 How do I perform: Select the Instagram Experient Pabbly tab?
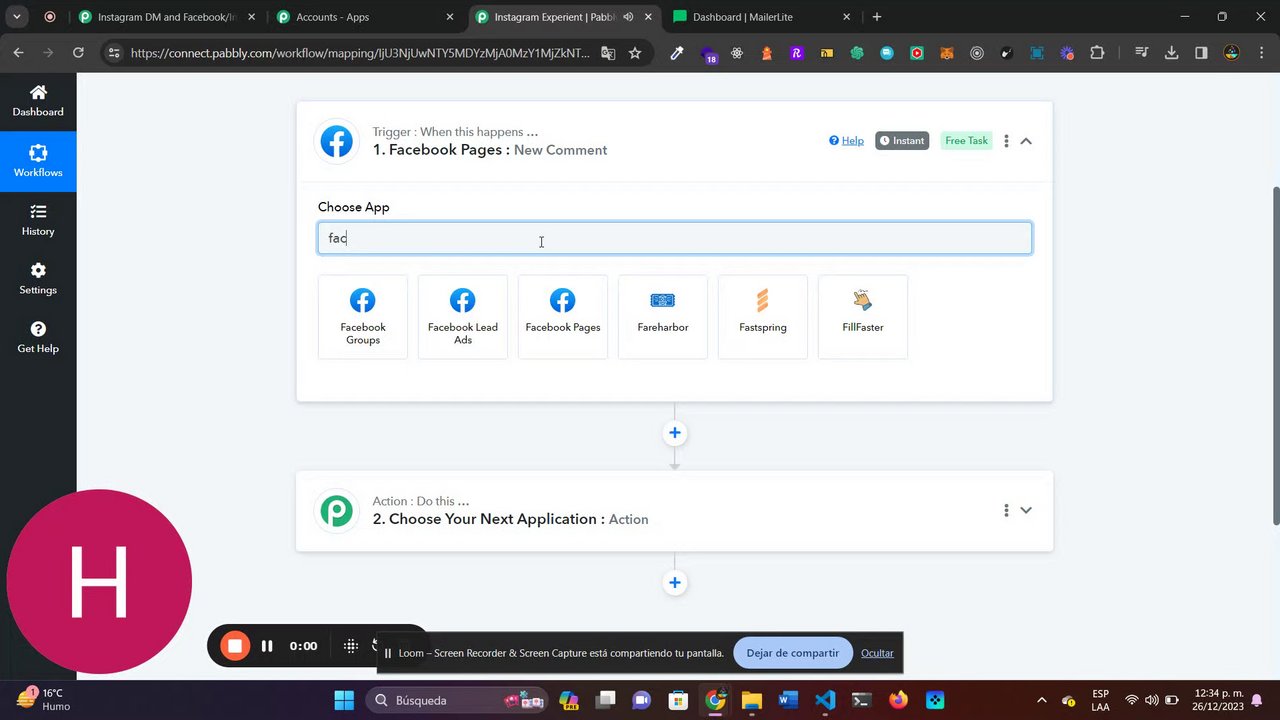(x=564, y=17)
